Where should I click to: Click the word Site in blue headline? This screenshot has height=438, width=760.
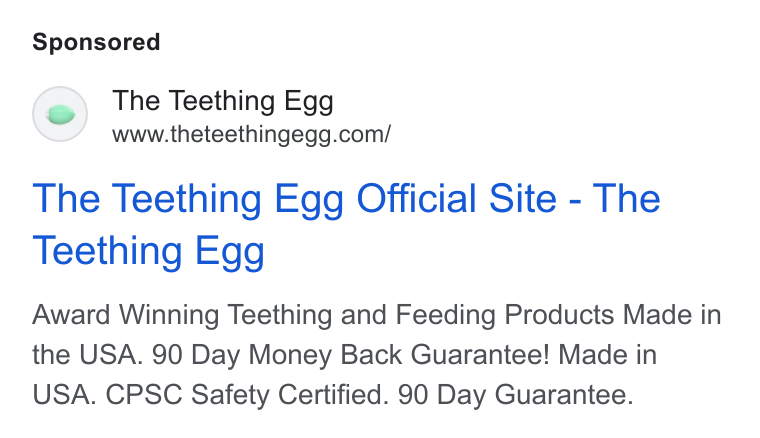pyautogui.click(x=522, y=198)
